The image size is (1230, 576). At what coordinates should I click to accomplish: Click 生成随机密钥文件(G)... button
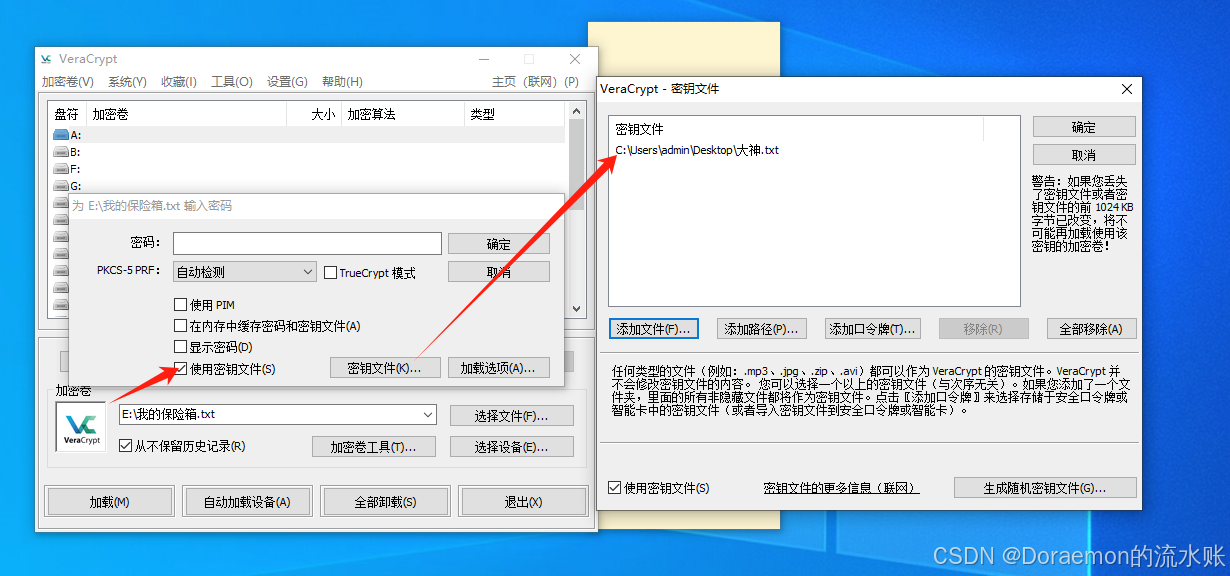(x=1045, y=488)
